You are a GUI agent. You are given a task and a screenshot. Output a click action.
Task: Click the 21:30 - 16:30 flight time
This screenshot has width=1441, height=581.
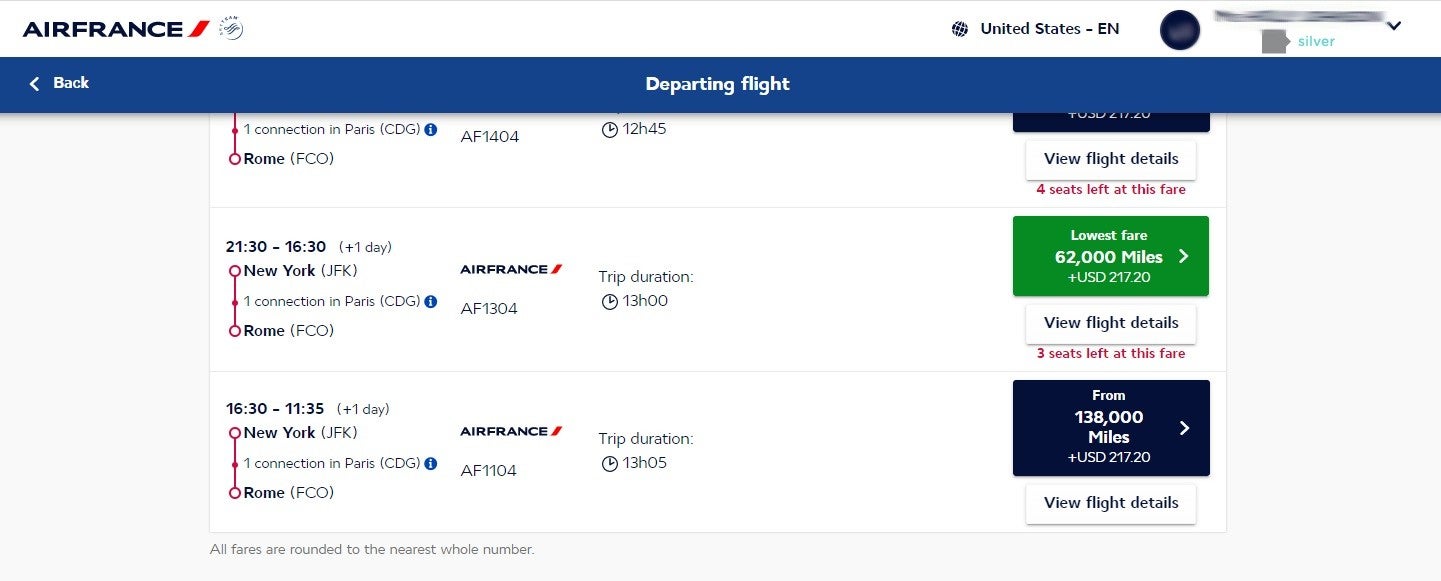[276, 247]
